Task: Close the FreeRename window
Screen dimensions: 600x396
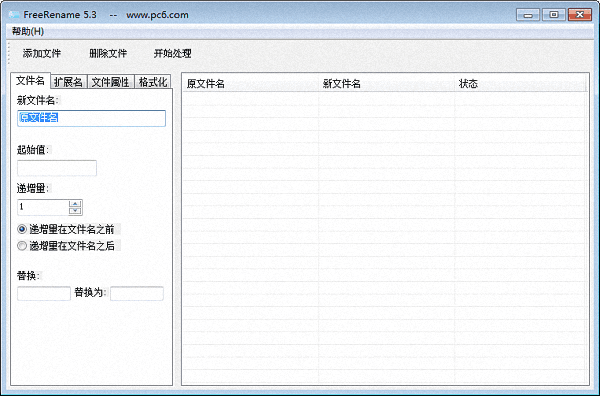Action: [x=580, y=15]
